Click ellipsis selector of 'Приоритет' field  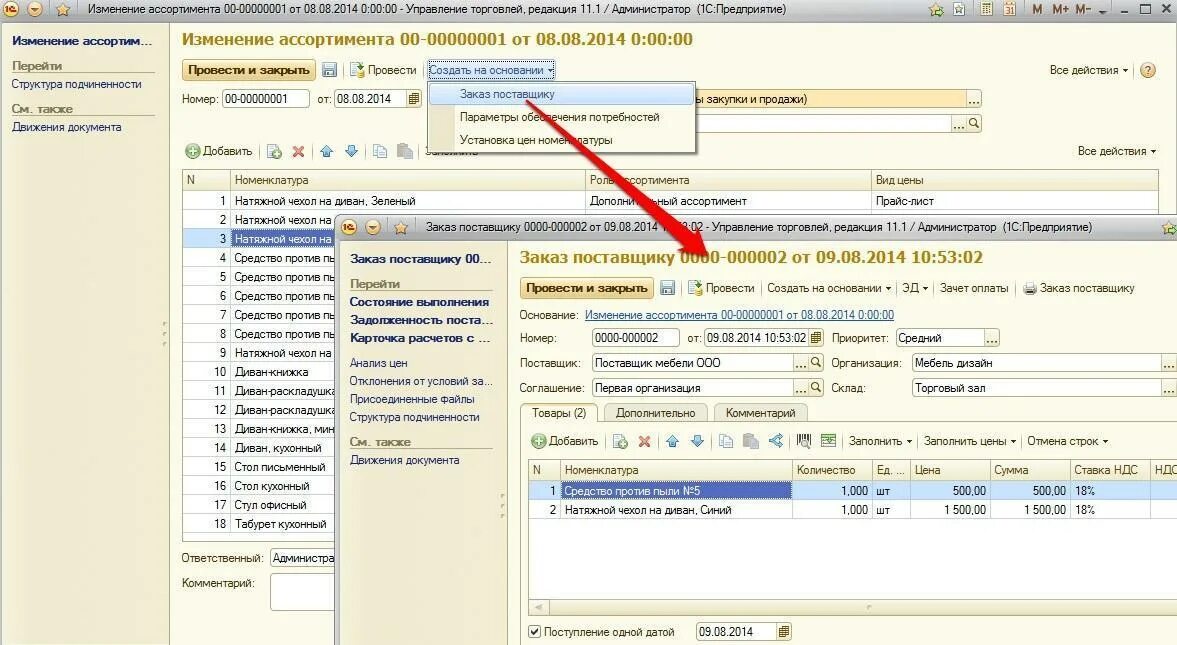(992, 338)
